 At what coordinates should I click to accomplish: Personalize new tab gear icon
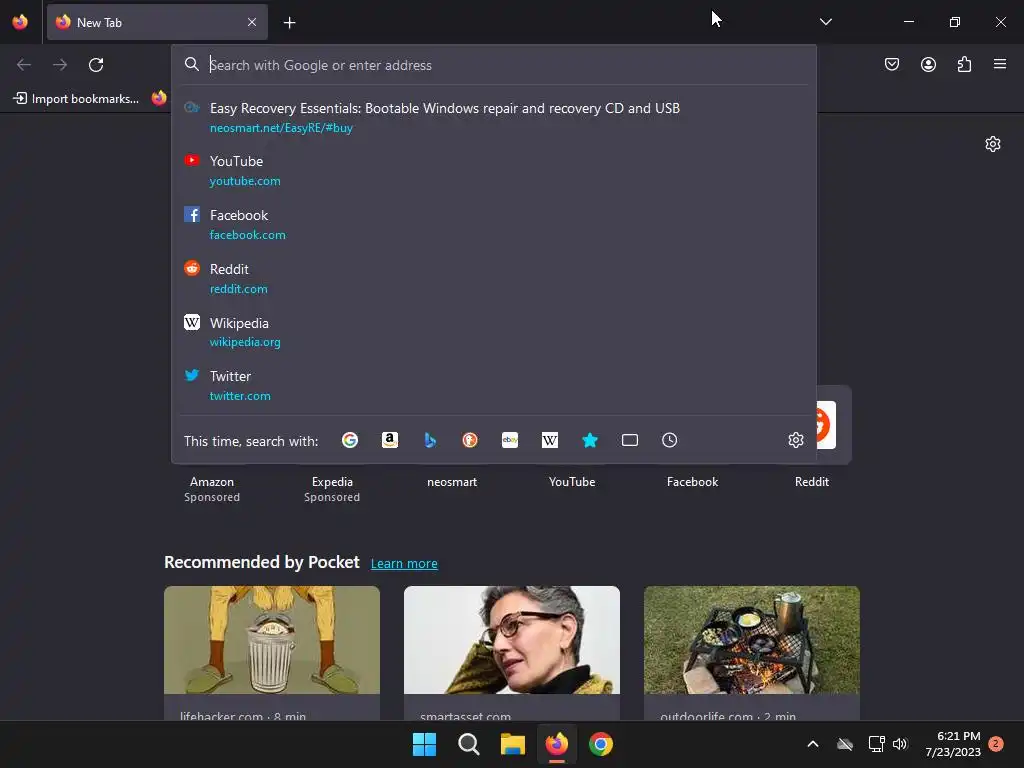(993, 144)
